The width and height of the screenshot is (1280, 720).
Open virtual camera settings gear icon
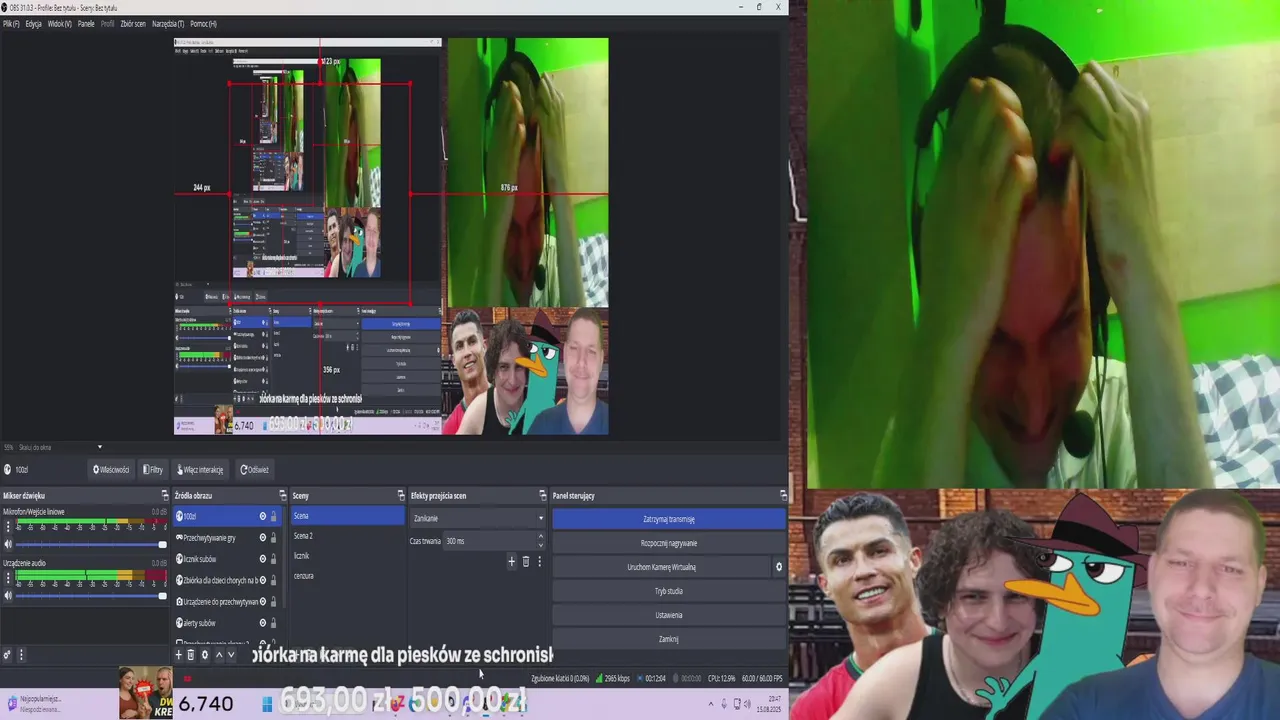coord(779,567)
